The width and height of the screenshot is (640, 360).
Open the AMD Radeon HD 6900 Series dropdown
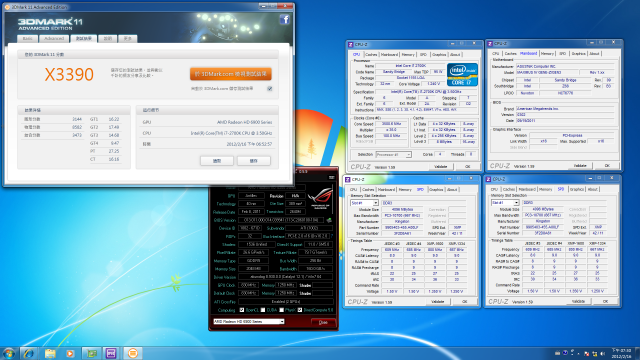click(x=249, y=322)
